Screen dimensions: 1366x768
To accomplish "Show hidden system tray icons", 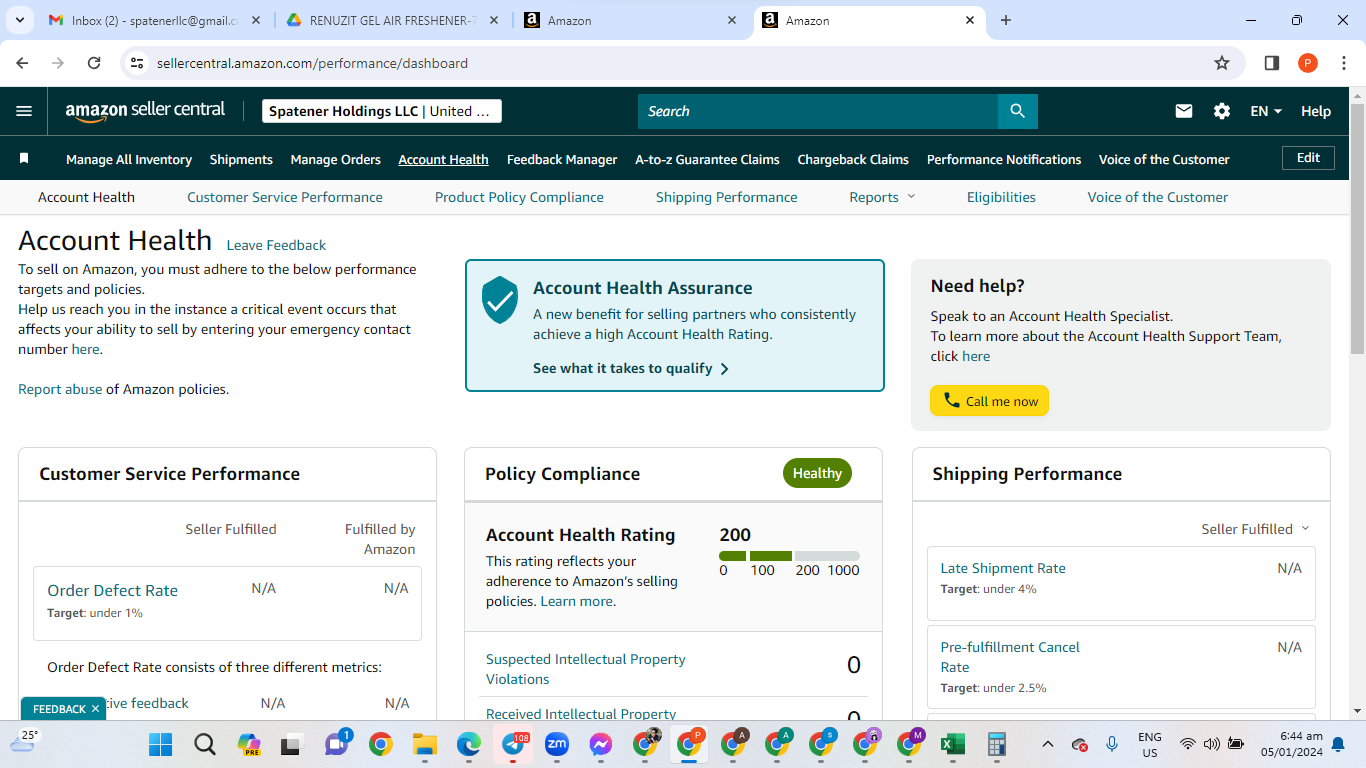I will pyautogui.click(x=1047, y=744).
